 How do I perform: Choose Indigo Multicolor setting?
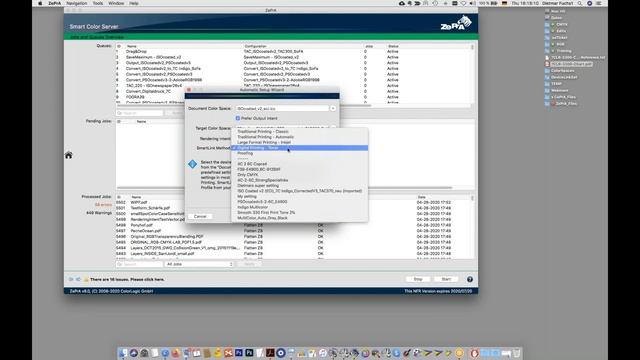pos(253,207)
